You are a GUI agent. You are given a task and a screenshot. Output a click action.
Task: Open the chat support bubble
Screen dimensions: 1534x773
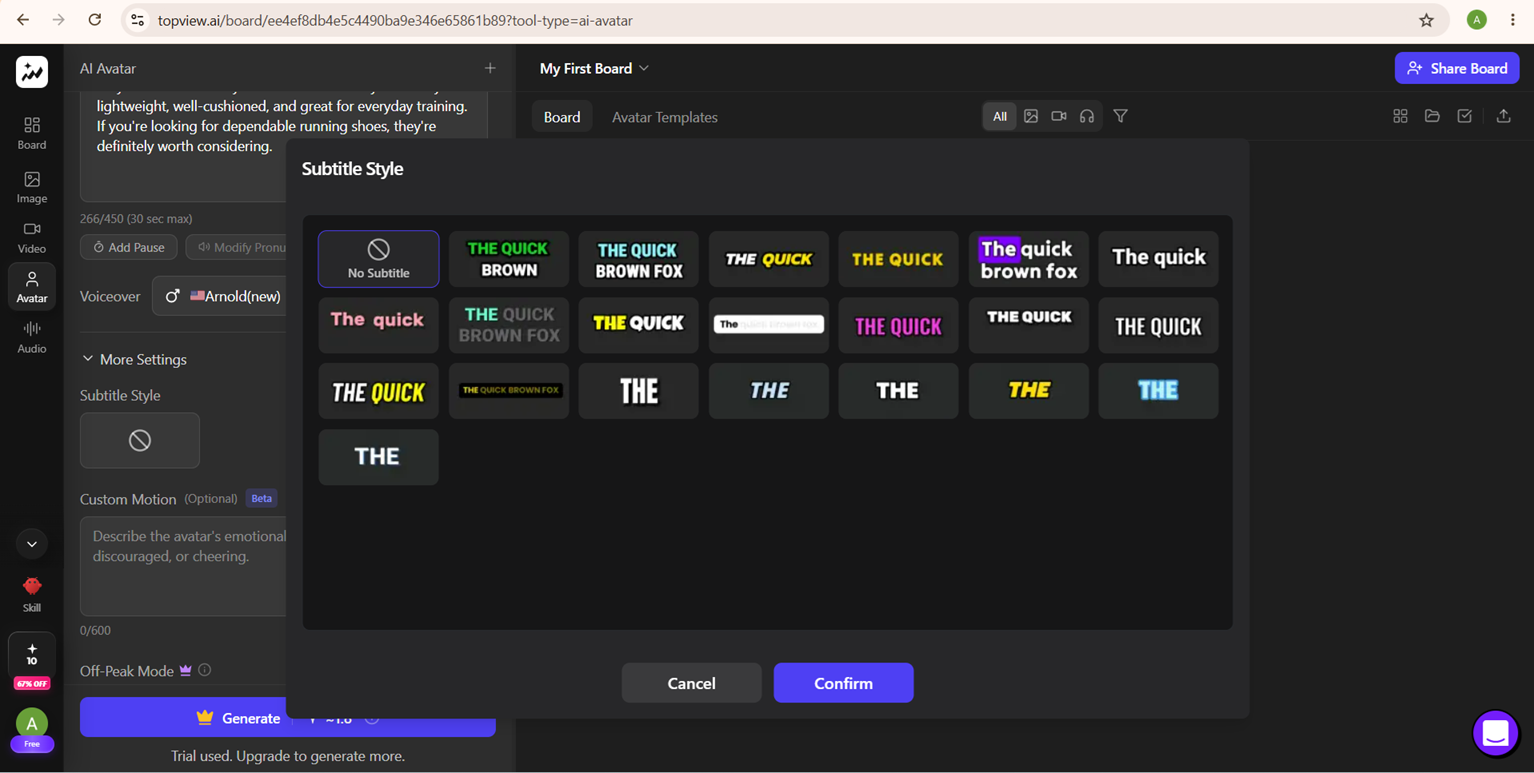pos(1496,733)
